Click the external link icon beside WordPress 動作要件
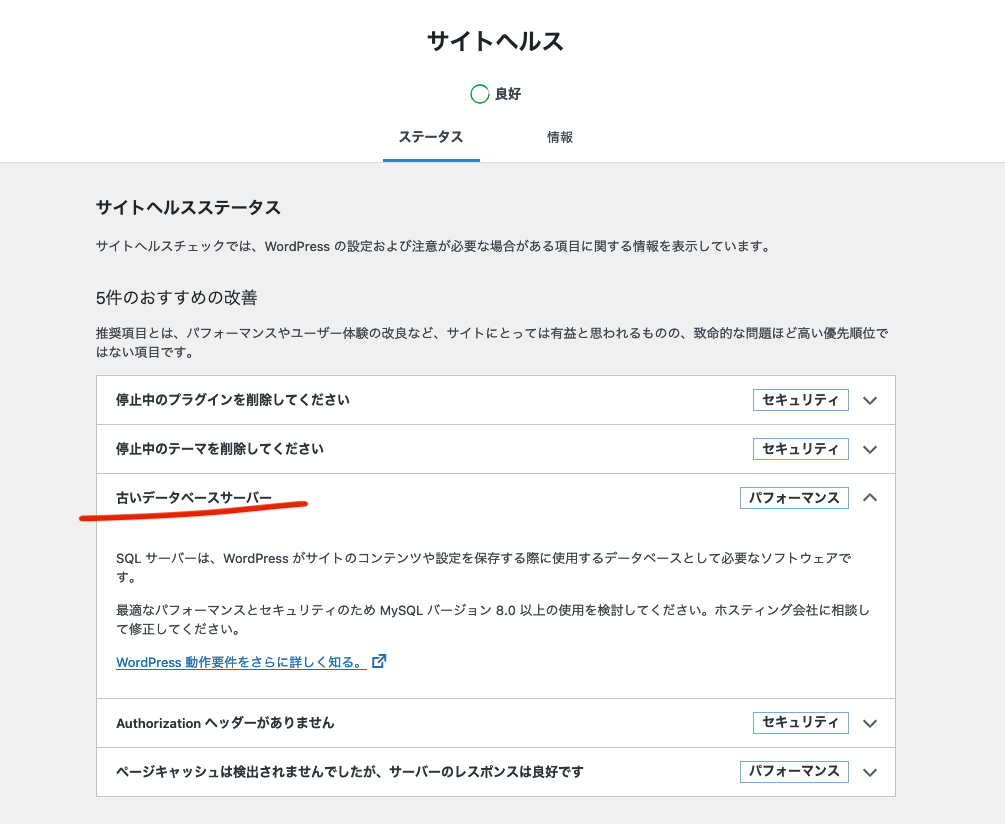Image resolution: width=1005 pixels, height=824 pixels. tap(379, 661)
